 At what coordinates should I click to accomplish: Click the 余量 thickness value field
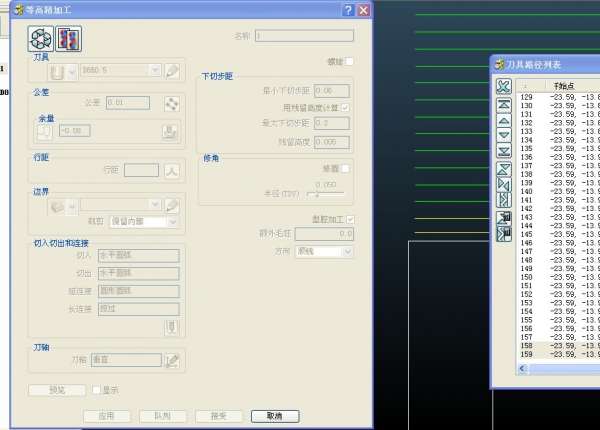75,131
